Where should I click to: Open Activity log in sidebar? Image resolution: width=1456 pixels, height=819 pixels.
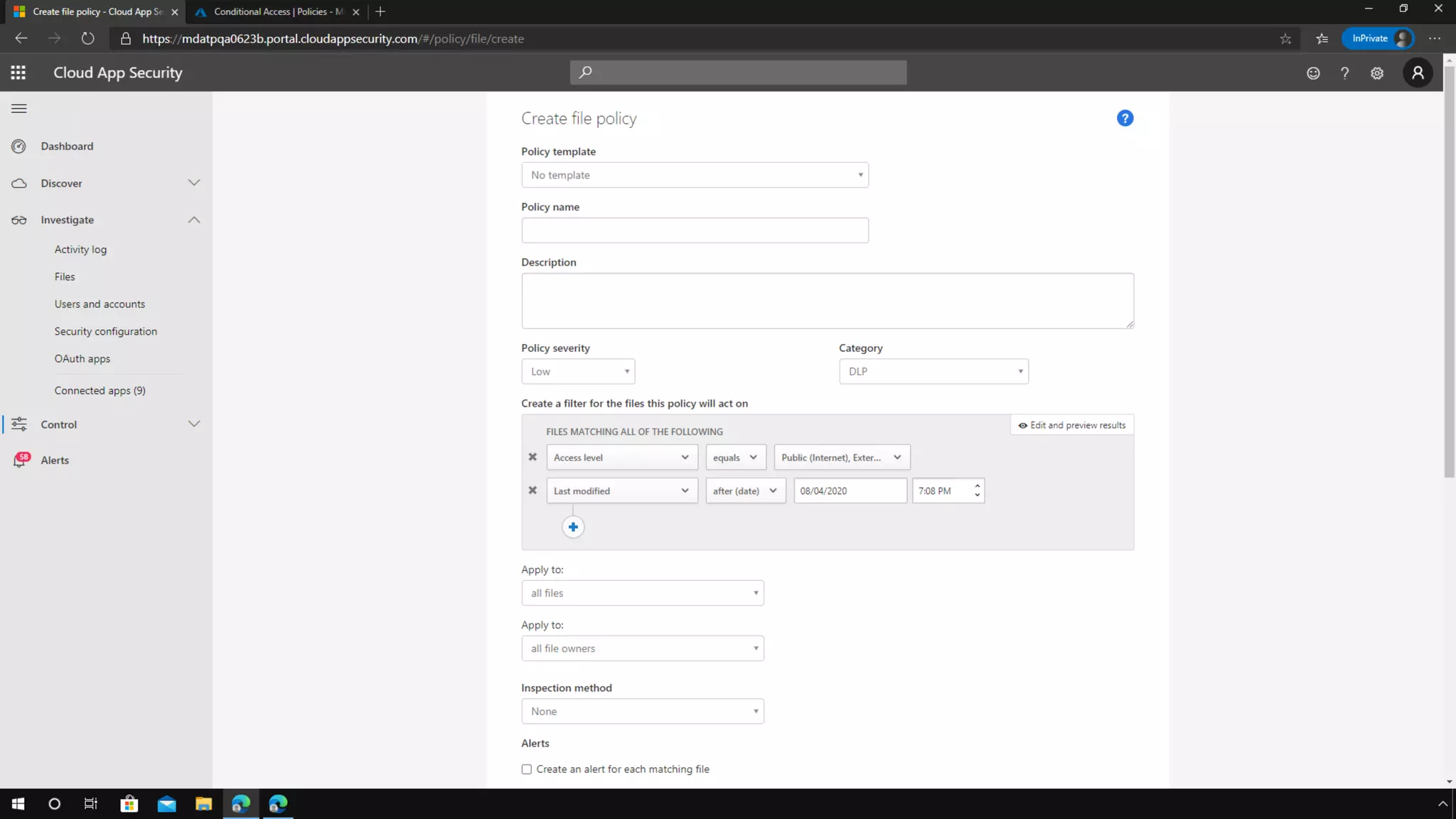click(x=80, y=250)
